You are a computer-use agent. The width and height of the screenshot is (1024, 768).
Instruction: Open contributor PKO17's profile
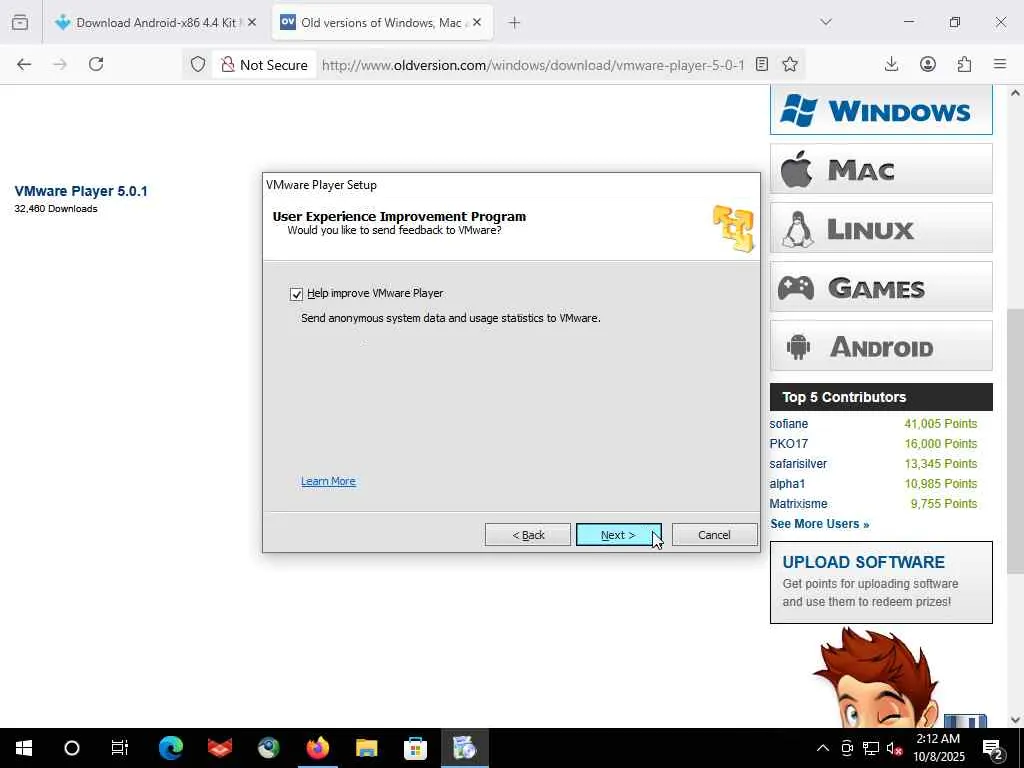click(x=788, y=443)
